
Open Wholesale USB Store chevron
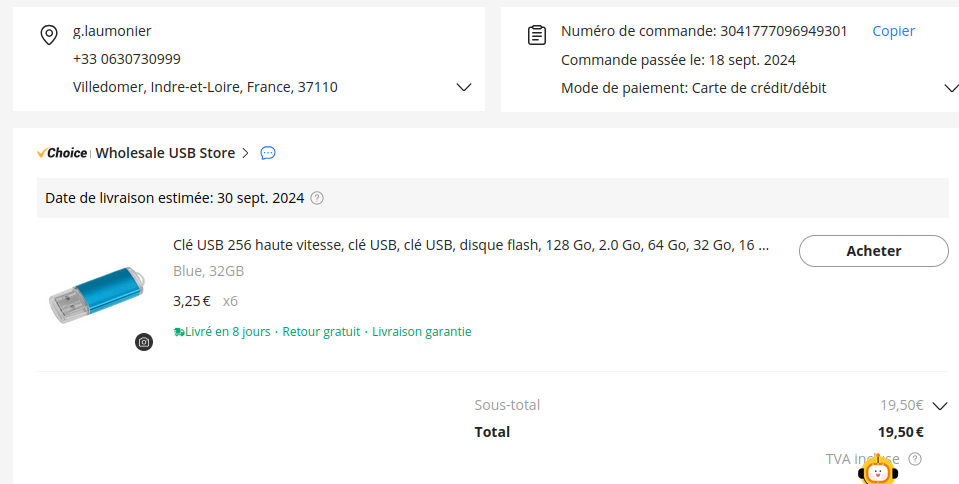[x=245, y=153]
